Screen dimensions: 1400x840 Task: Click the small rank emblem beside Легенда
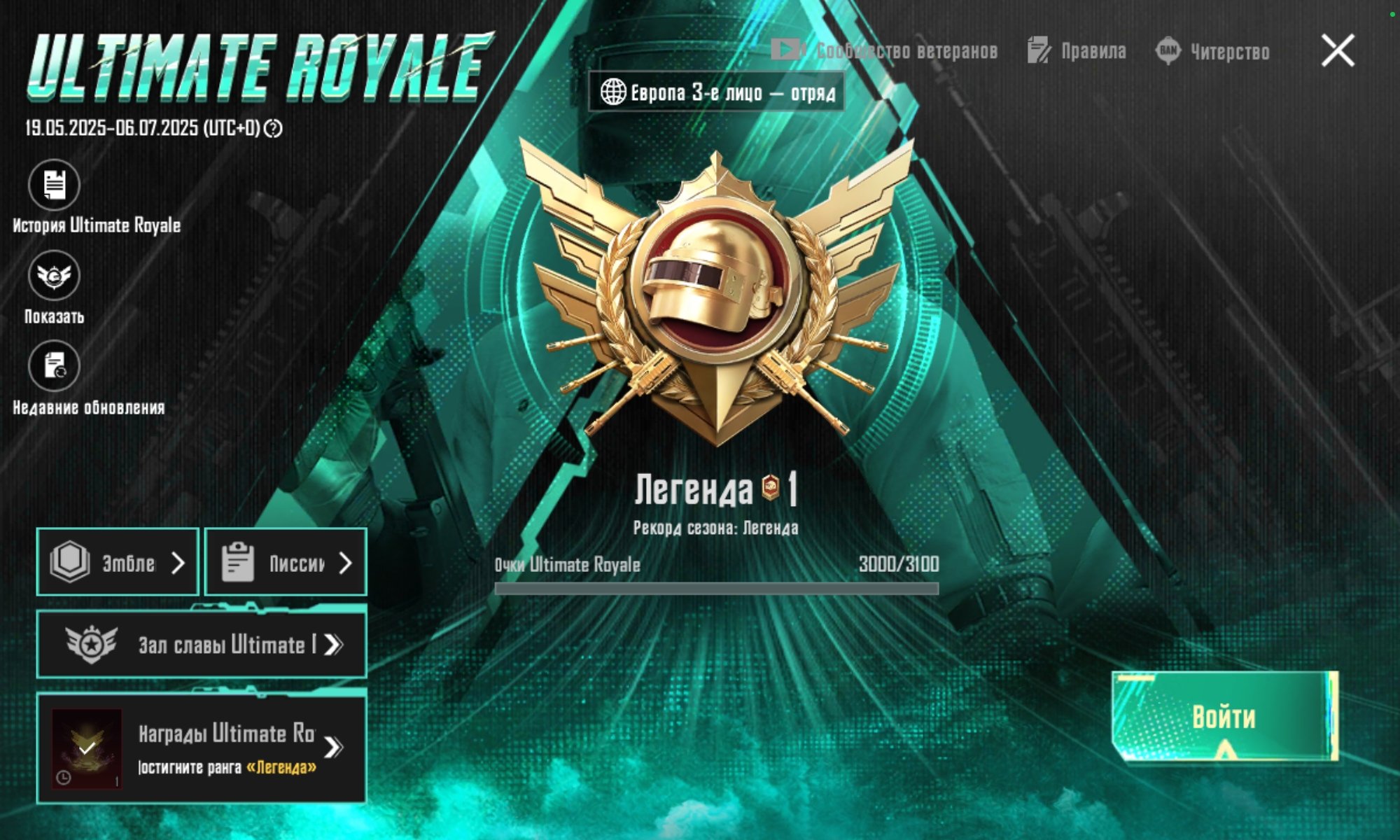pyautogui.click(x=771, y=487)
